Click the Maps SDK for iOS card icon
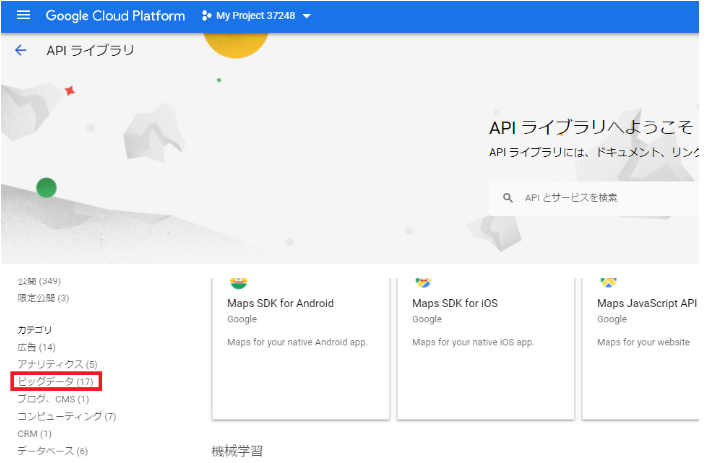Viewport: 707px width, 463px height. coord(424,282)
